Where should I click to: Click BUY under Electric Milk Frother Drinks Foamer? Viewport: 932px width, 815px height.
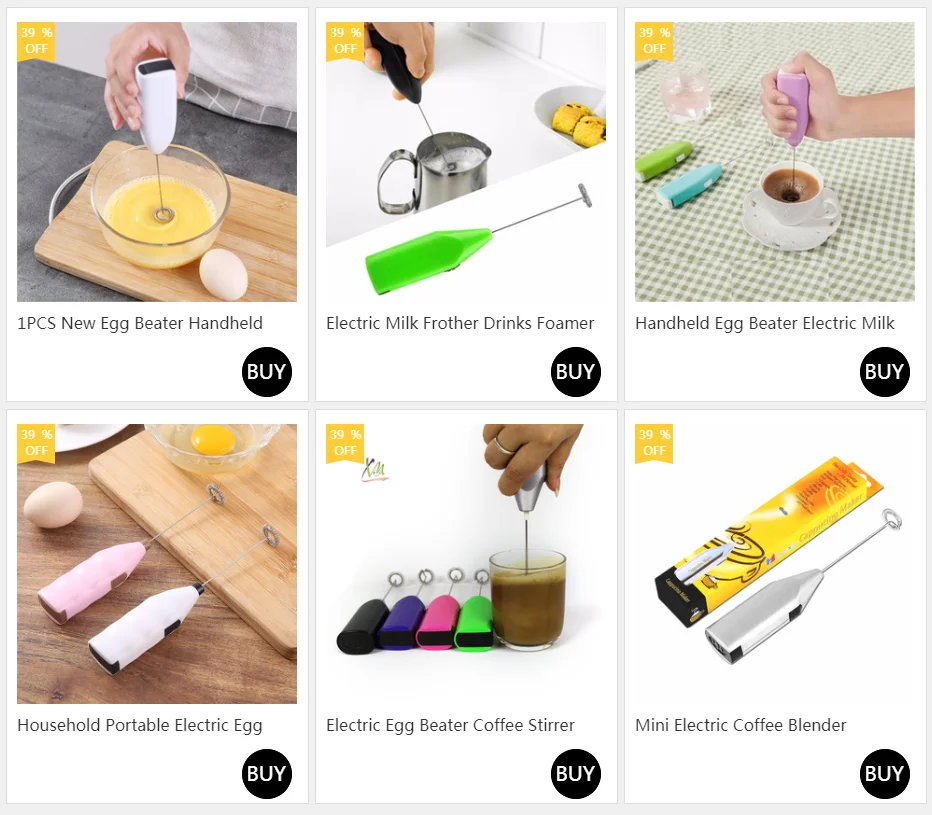click(x=575, y=372)
